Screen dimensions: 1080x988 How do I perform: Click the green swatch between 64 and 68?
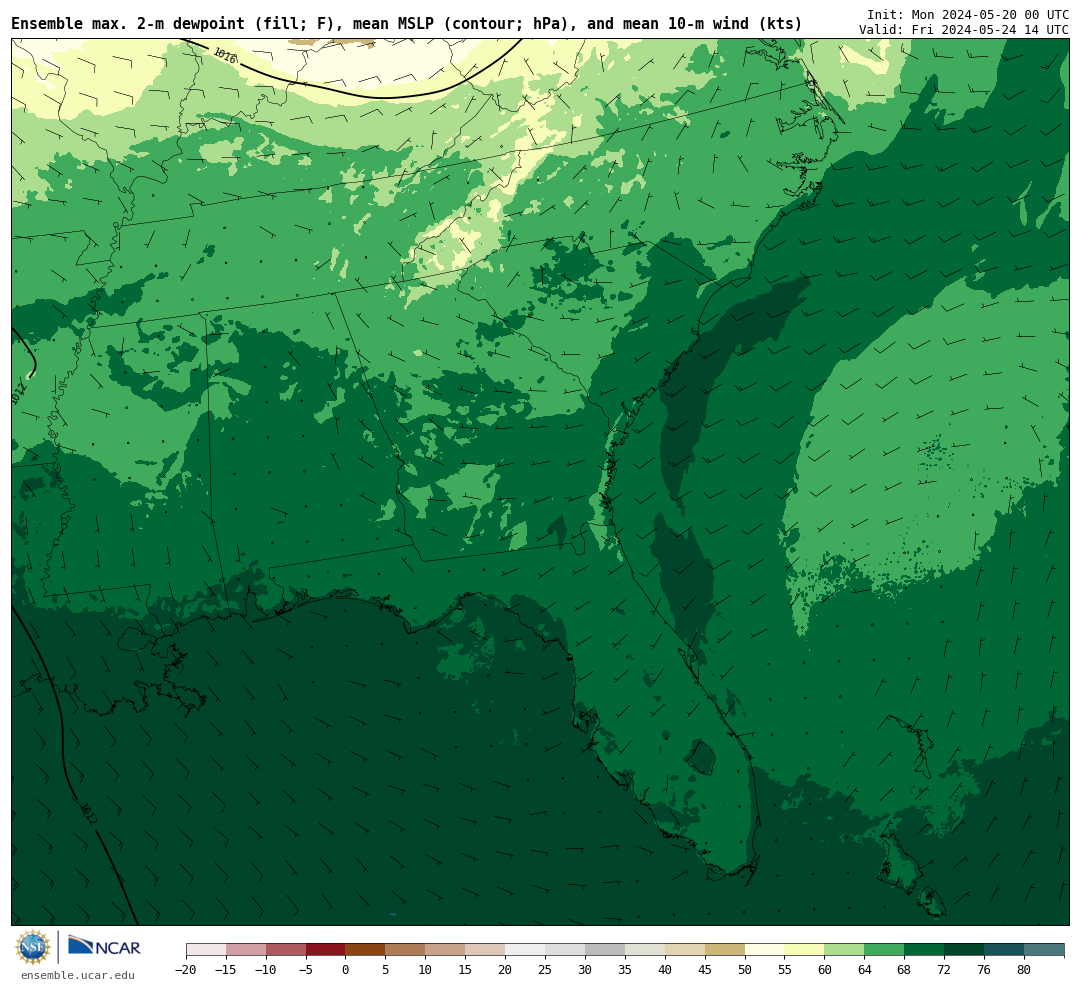coord(885,950)
